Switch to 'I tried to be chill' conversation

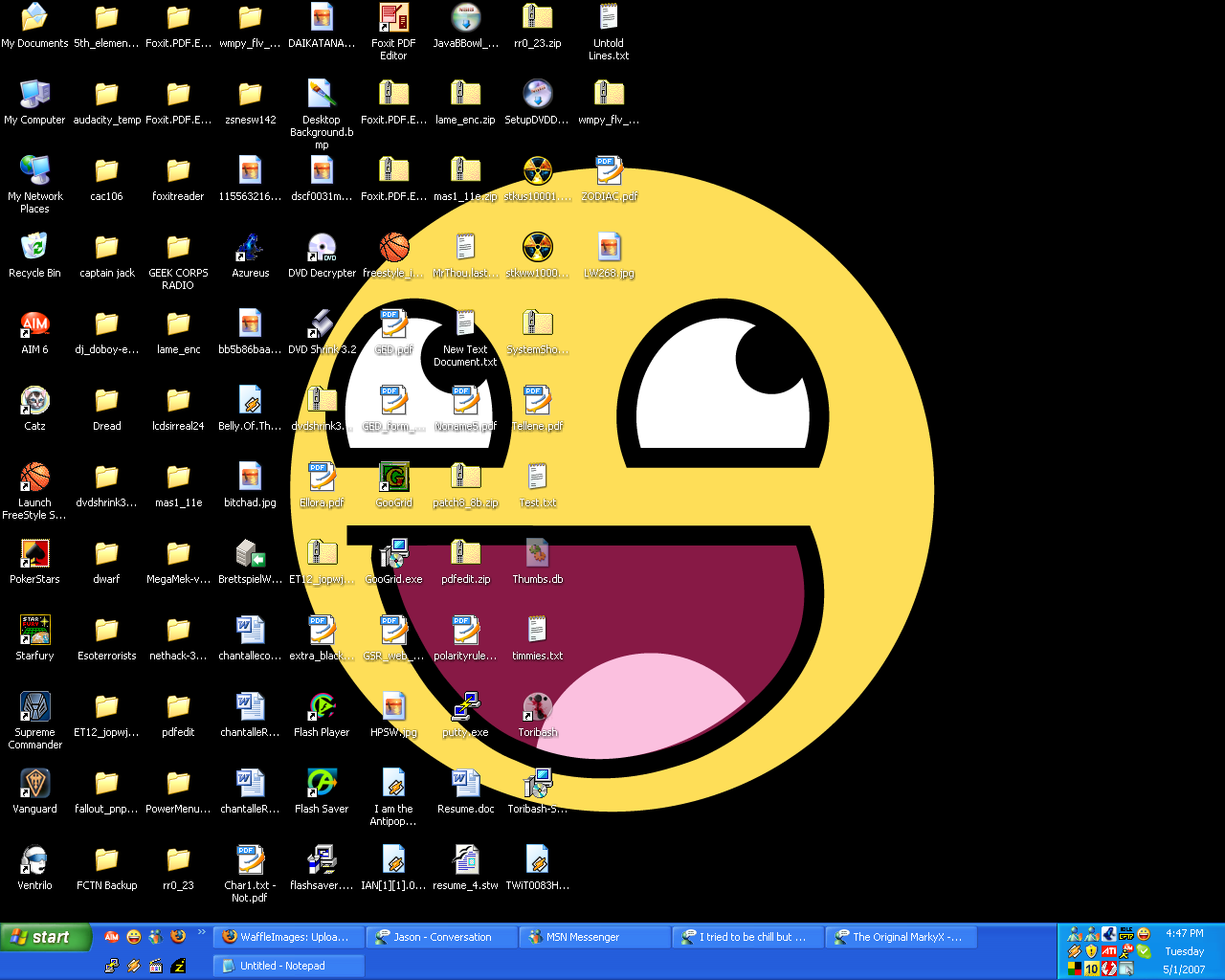click(x=747, y=937)
